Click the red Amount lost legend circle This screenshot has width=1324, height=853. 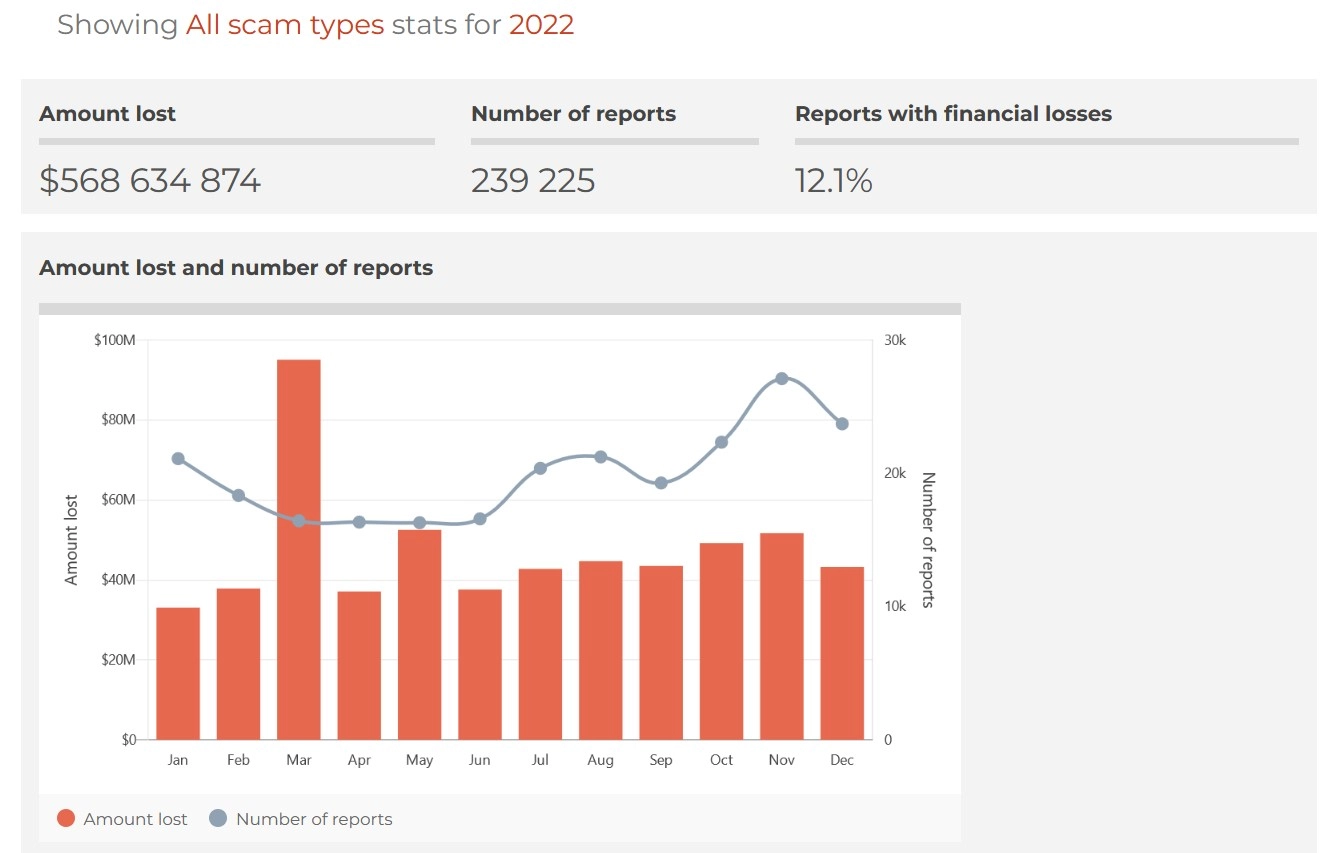click(66, 819)
